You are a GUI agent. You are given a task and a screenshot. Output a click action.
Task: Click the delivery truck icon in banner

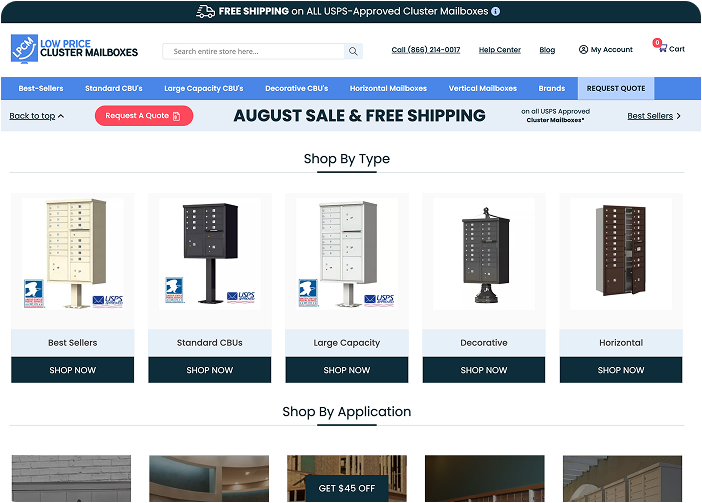[x=205, y=12]
